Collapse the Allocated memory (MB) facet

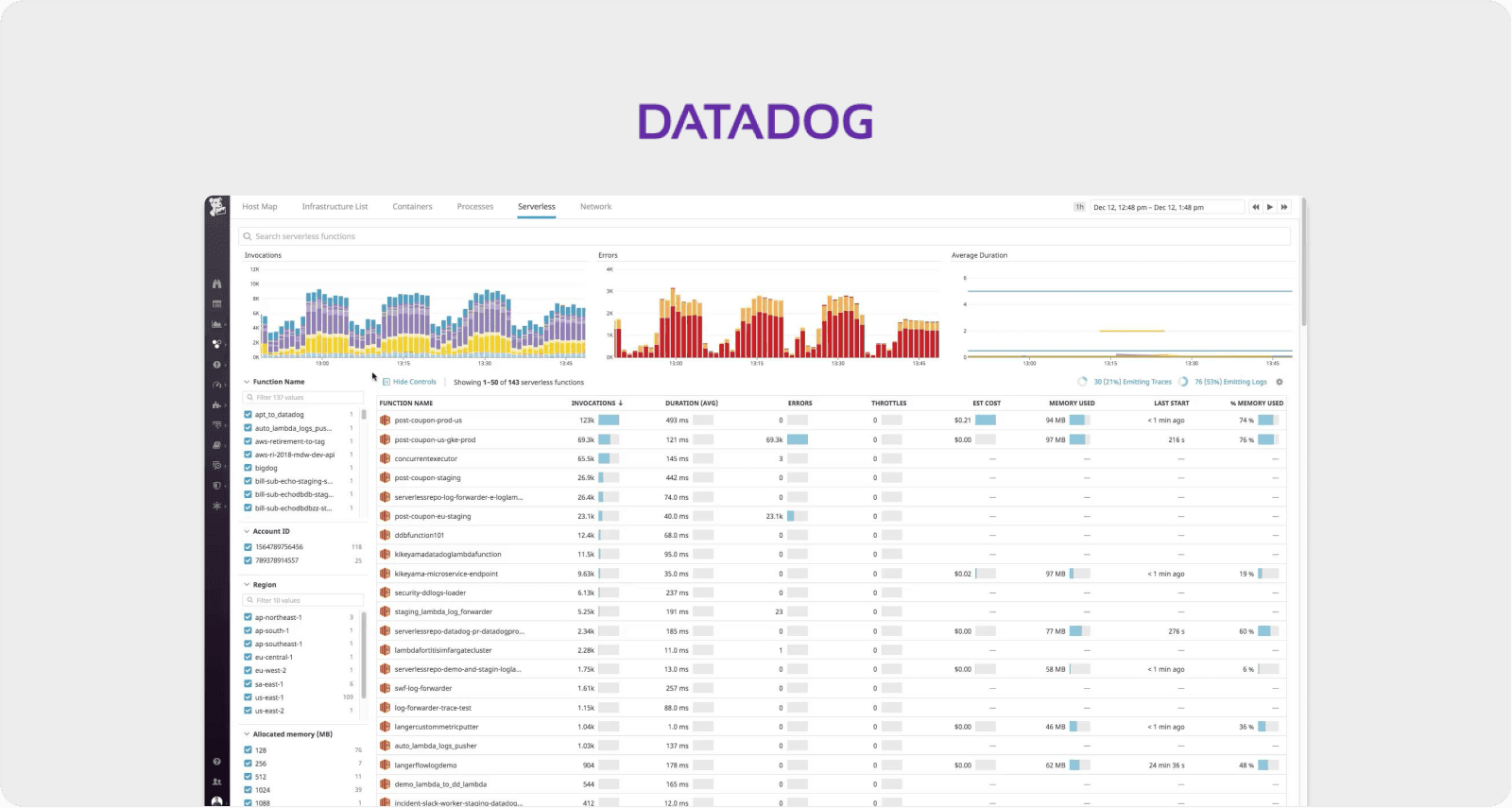click(247, 734)
